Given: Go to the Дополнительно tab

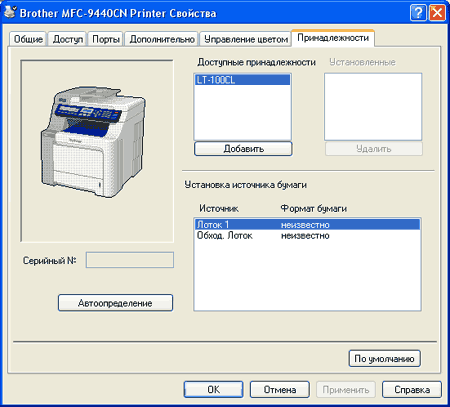Looking at the screenshot, I should [x=162, y=39].
